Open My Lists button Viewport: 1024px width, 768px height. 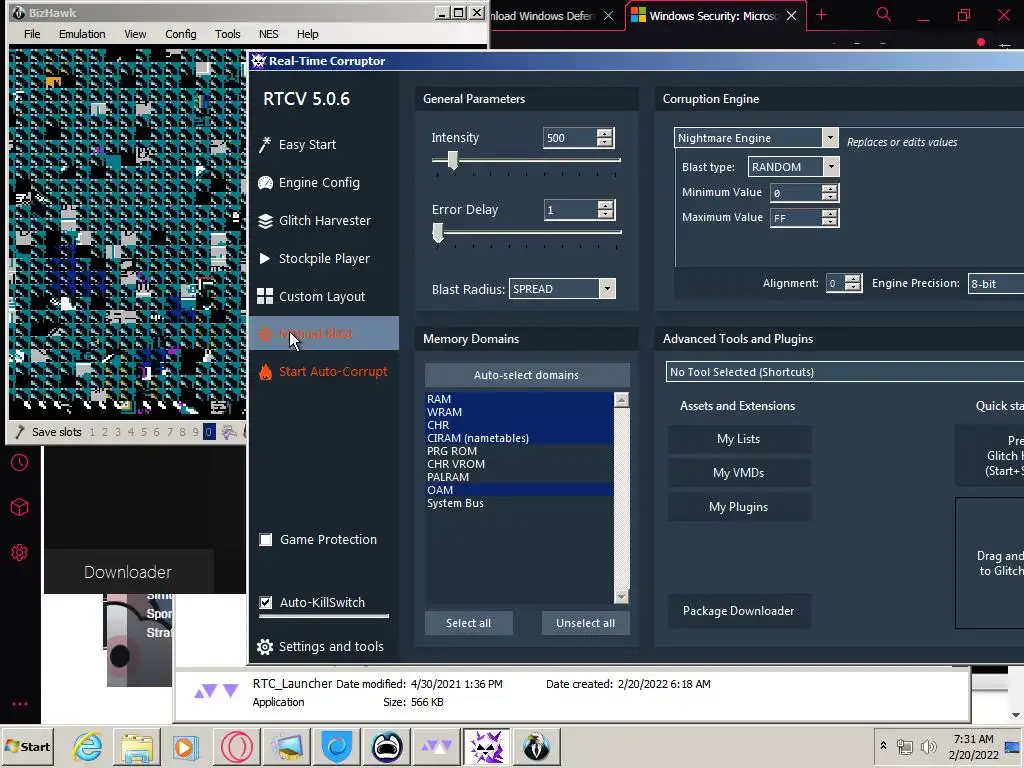coord(739,439)
